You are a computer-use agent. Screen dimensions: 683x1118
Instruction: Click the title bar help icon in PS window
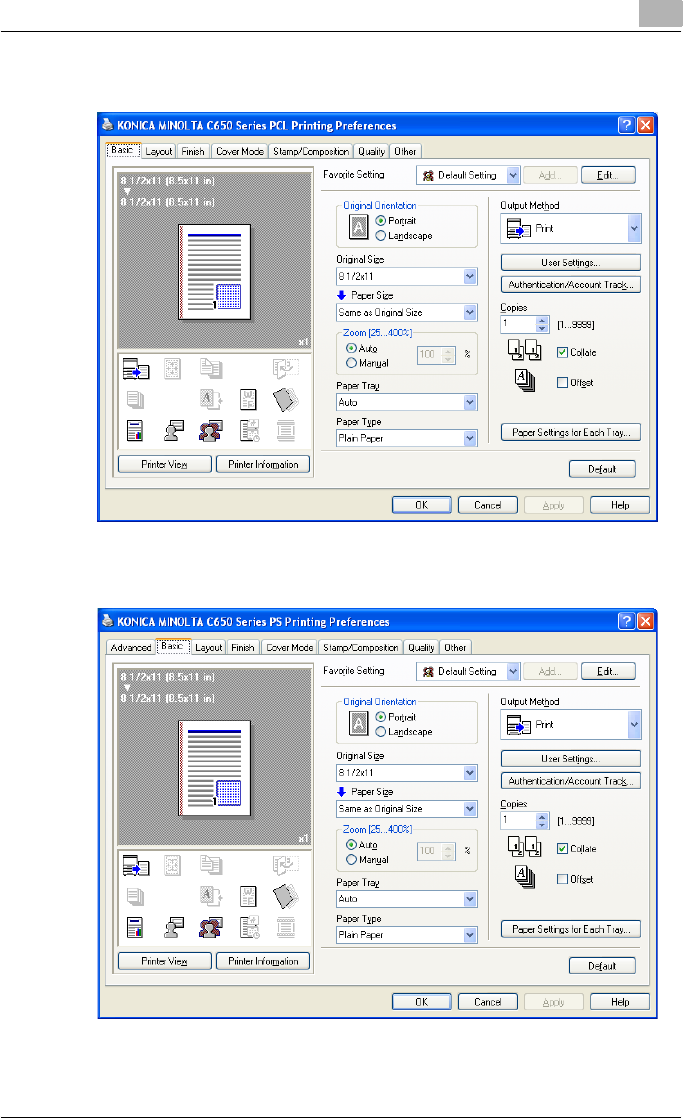626,621
